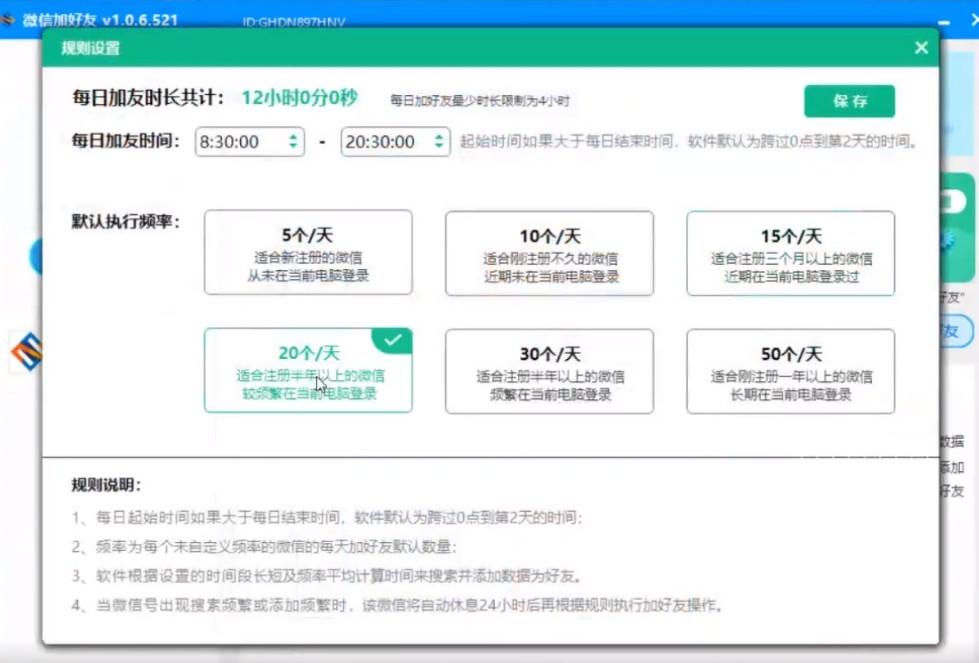Click the 12小时0分0秒 duration total
979x663 pixels.
pos(300,98)
